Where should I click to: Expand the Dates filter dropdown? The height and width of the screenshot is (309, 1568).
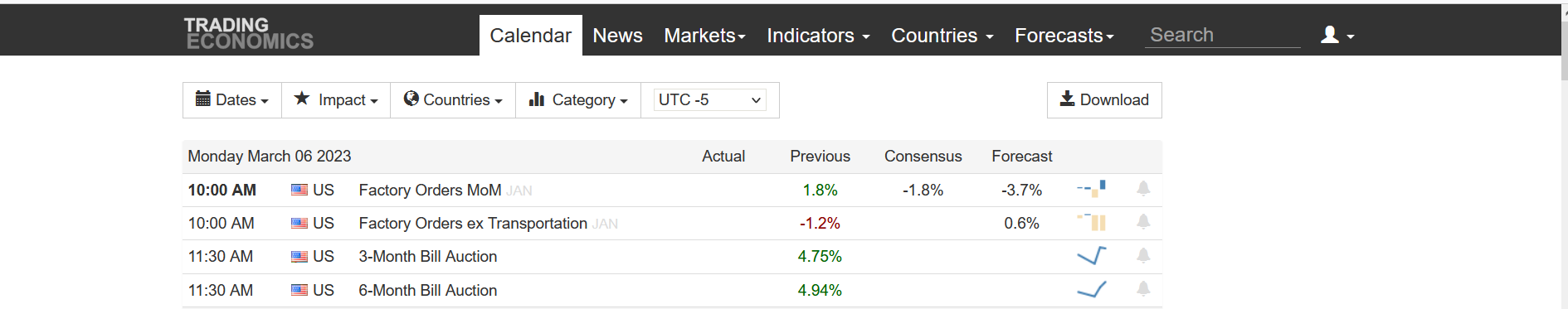[x=232, y=100]
